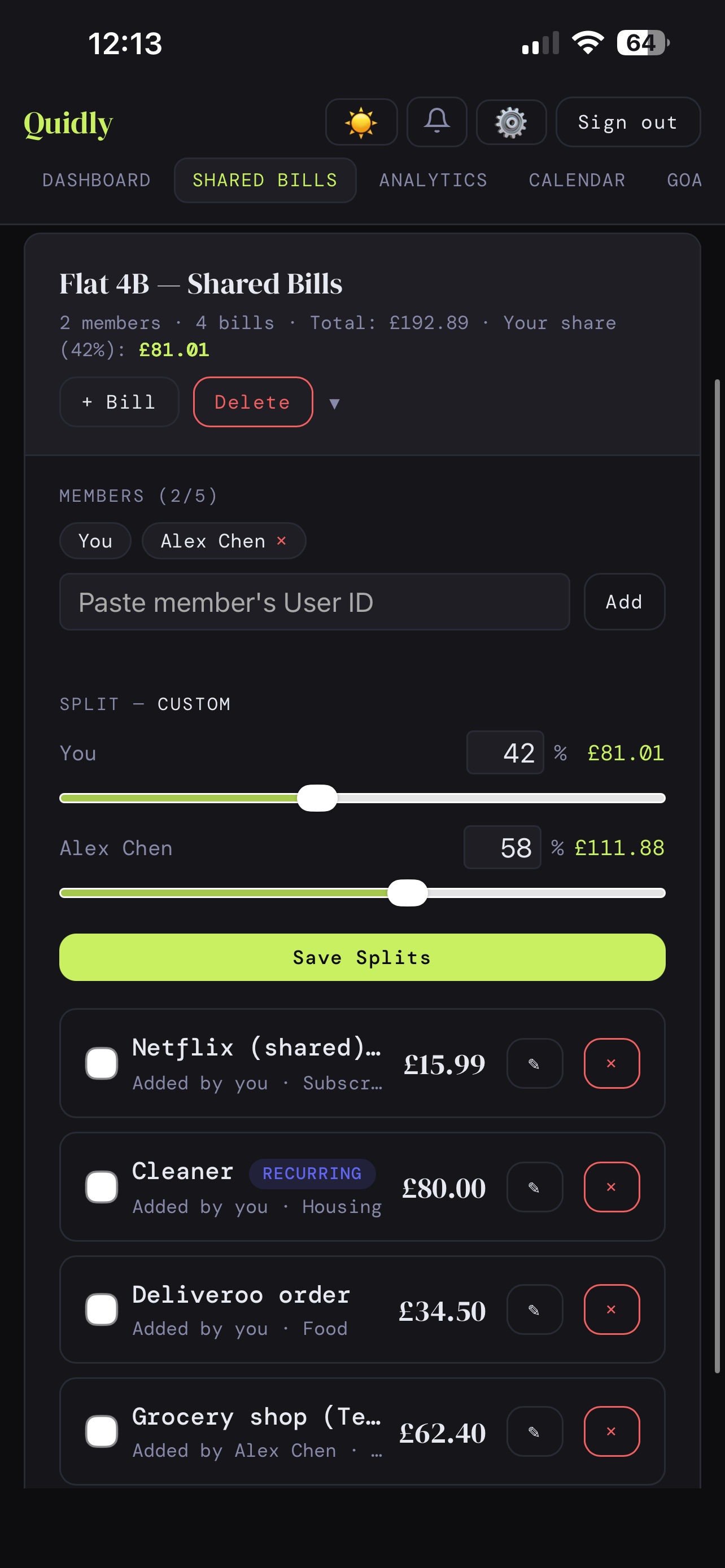Edit the Grocery shop bill via pencil icon

pos(534,1431)
